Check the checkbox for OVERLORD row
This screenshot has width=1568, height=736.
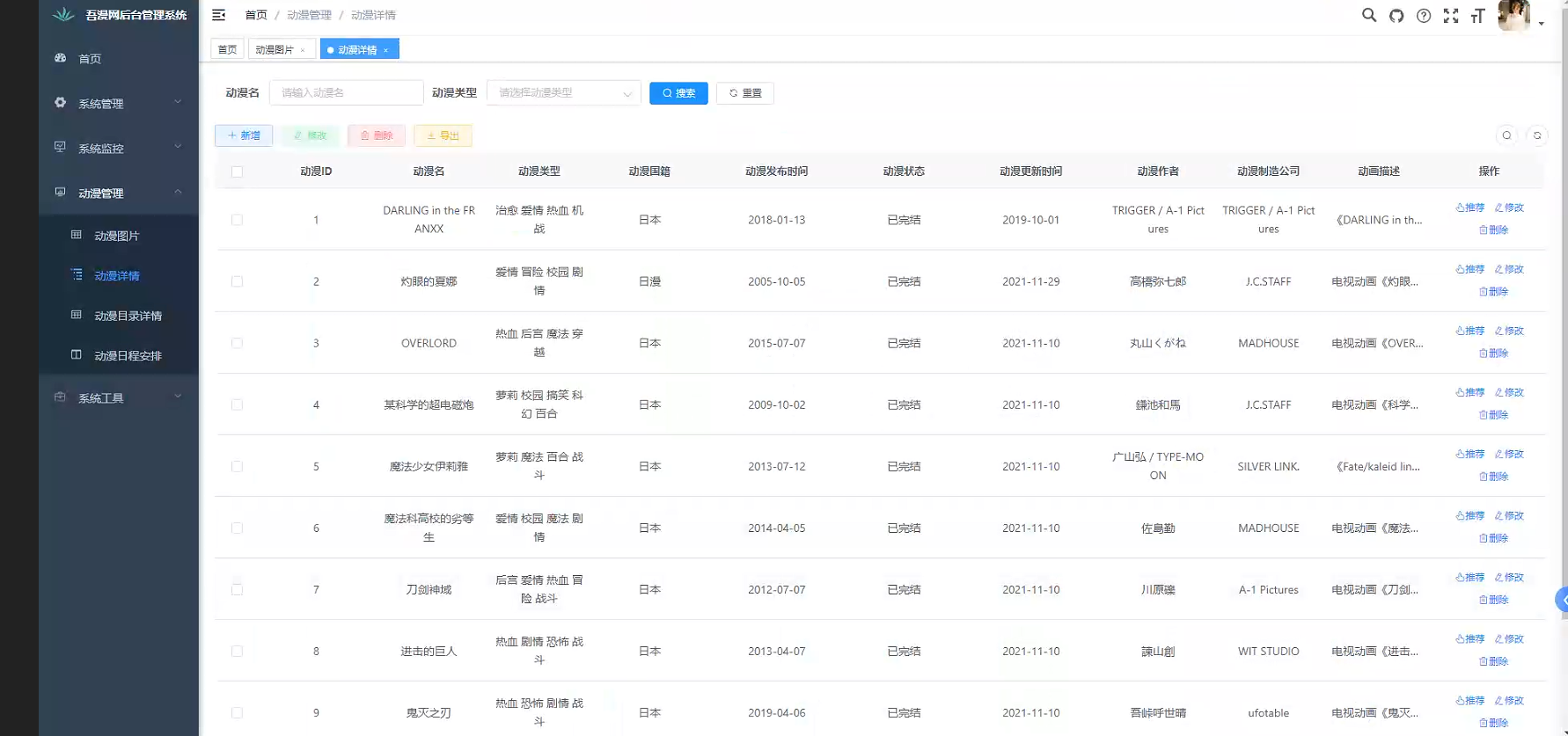(237, 343)
